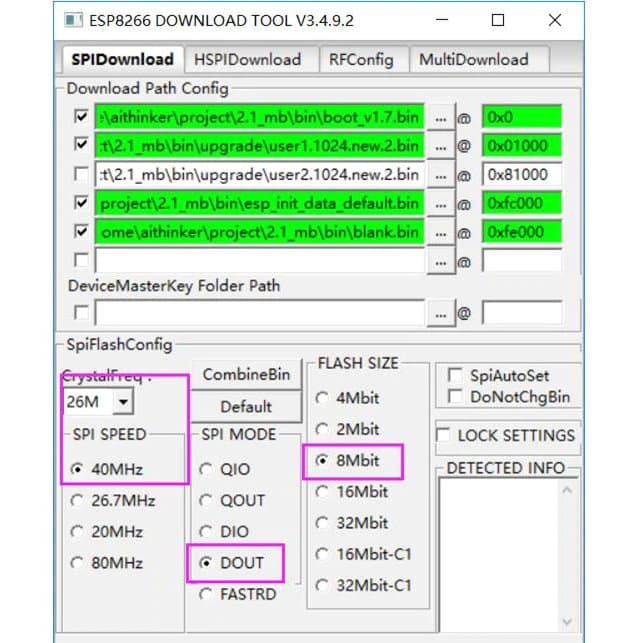Choose DIO SPI mode

pyautogui.click(x=224, y=531)
